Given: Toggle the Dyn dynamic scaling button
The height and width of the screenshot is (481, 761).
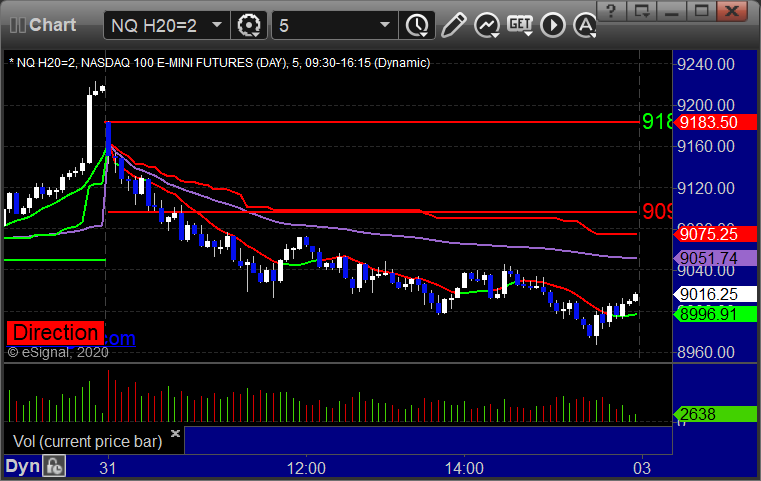Looking at the screenshot, I should click(x=22, y=466).
